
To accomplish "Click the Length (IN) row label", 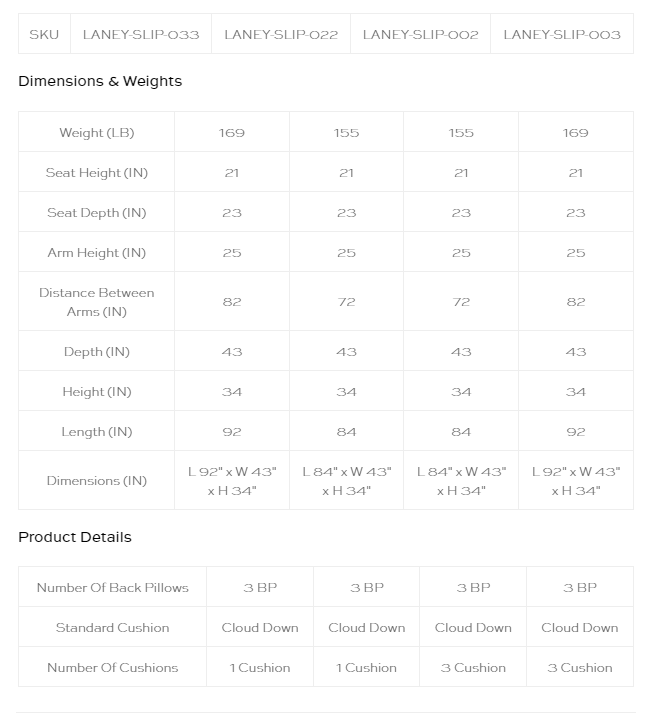I will pyautogui.click(x=97, y=432).
